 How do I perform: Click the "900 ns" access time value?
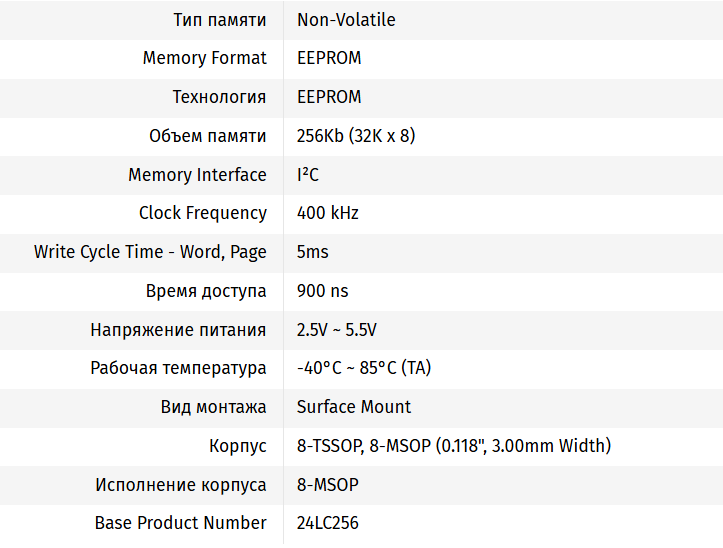click(x=323, y=291)
